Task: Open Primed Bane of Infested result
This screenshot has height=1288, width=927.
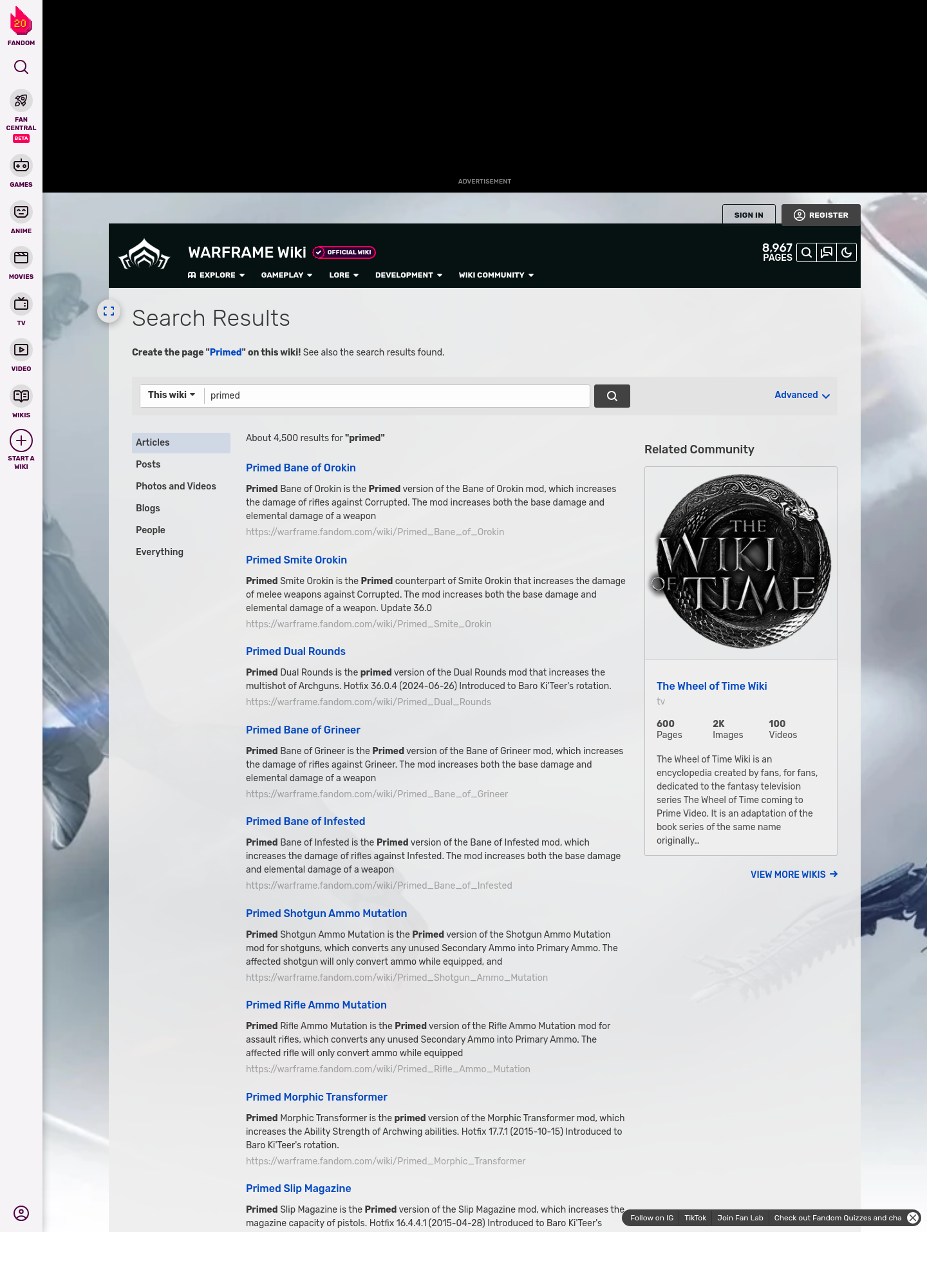Action: pos(305,822)
